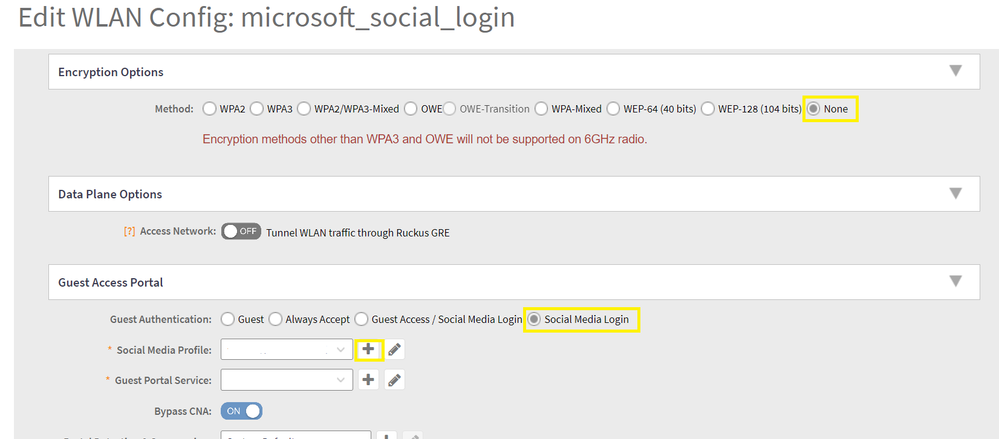This screenshot has height=439, width=999.
Task: Open the Guest Portal Service dropdown
Action: [287, 380]
